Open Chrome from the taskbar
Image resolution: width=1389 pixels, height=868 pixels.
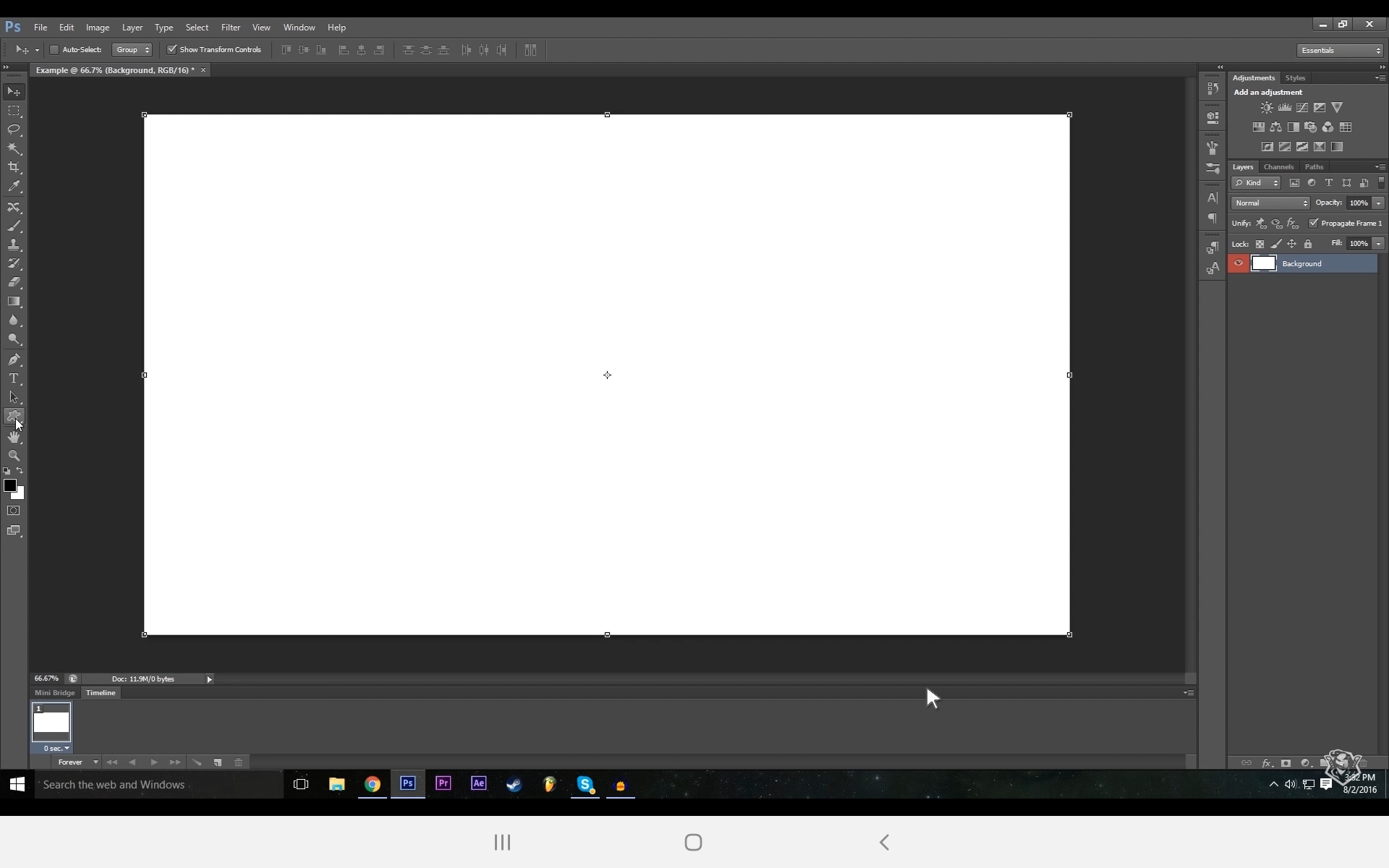[x=373, y=784]
